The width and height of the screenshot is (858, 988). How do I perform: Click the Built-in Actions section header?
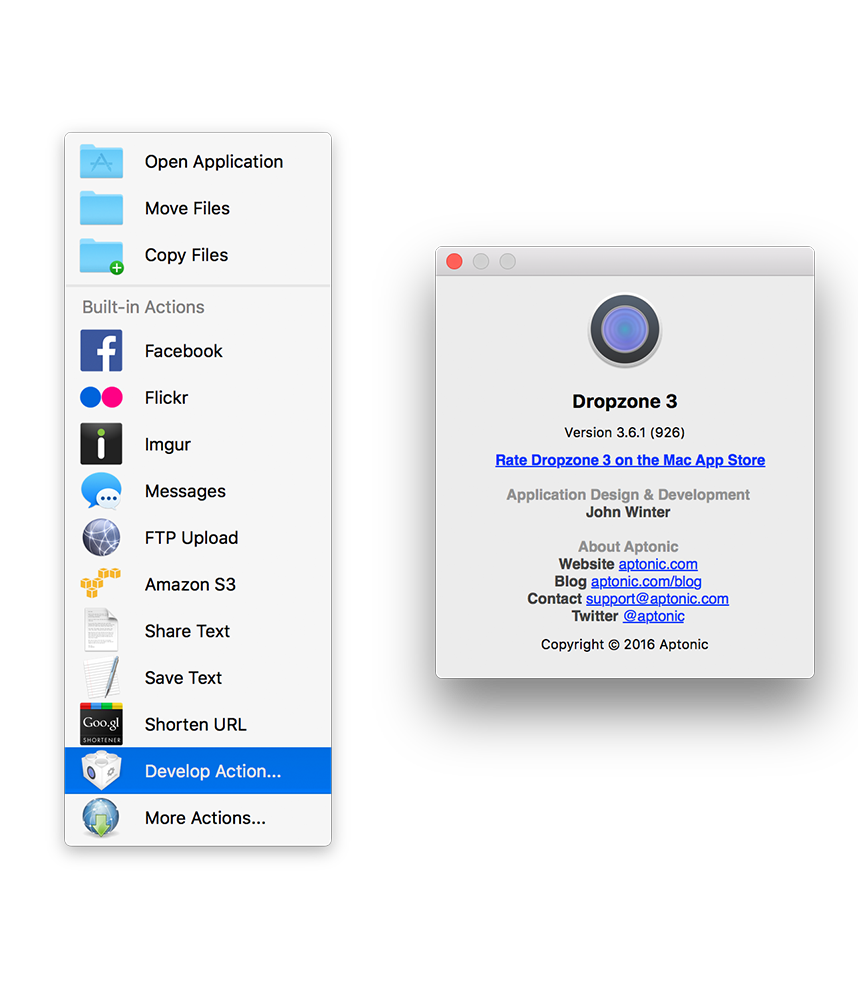pyautogui.click(x=143, y=307)
